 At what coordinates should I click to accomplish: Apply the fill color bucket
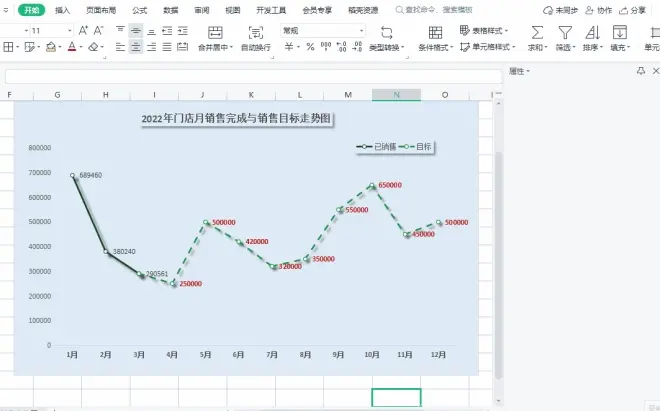pos(51,47)
